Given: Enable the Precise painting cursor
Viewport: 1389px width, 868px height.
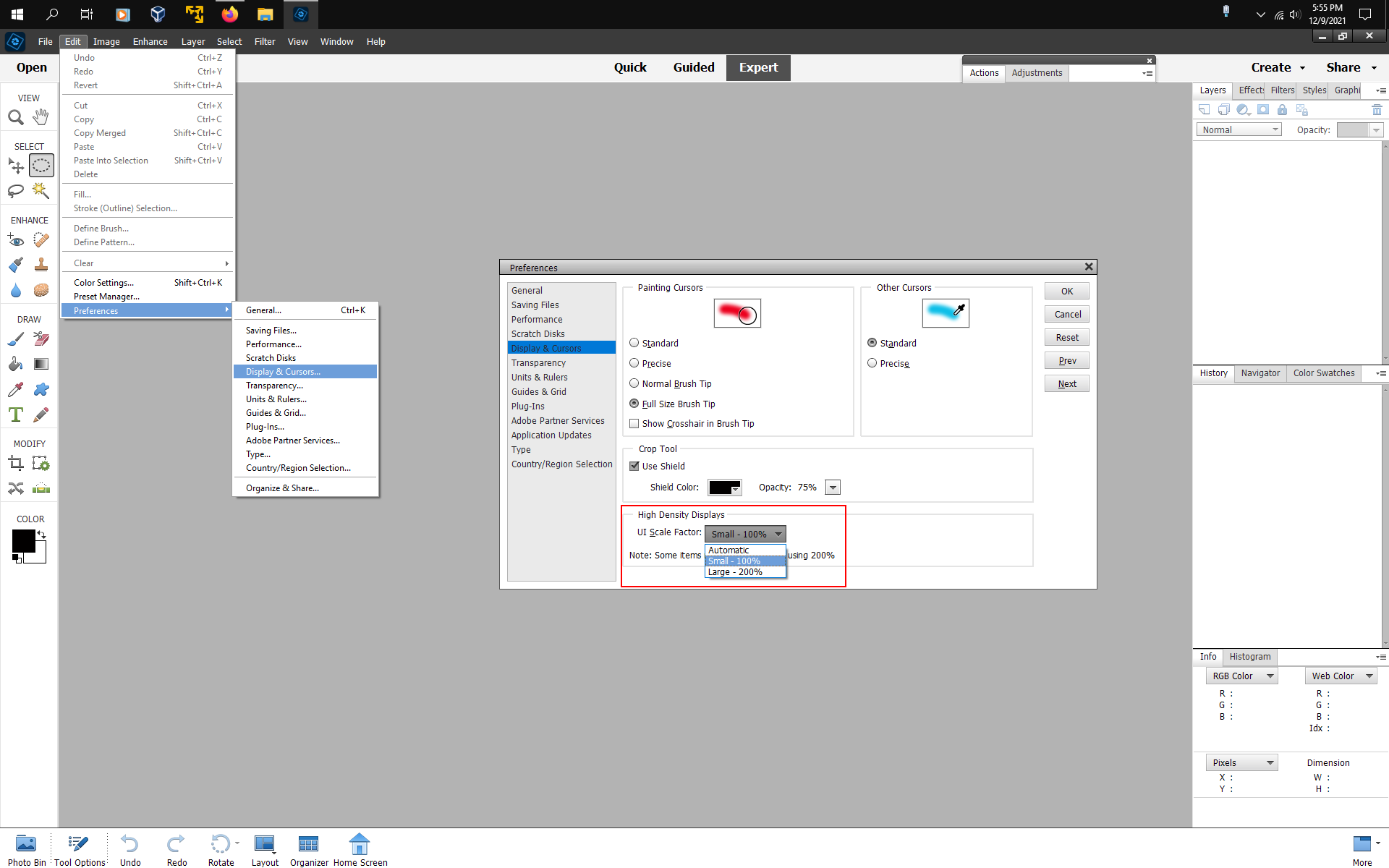Looking at the screenshot, I should pyautogui.click(x=634, y=363).
